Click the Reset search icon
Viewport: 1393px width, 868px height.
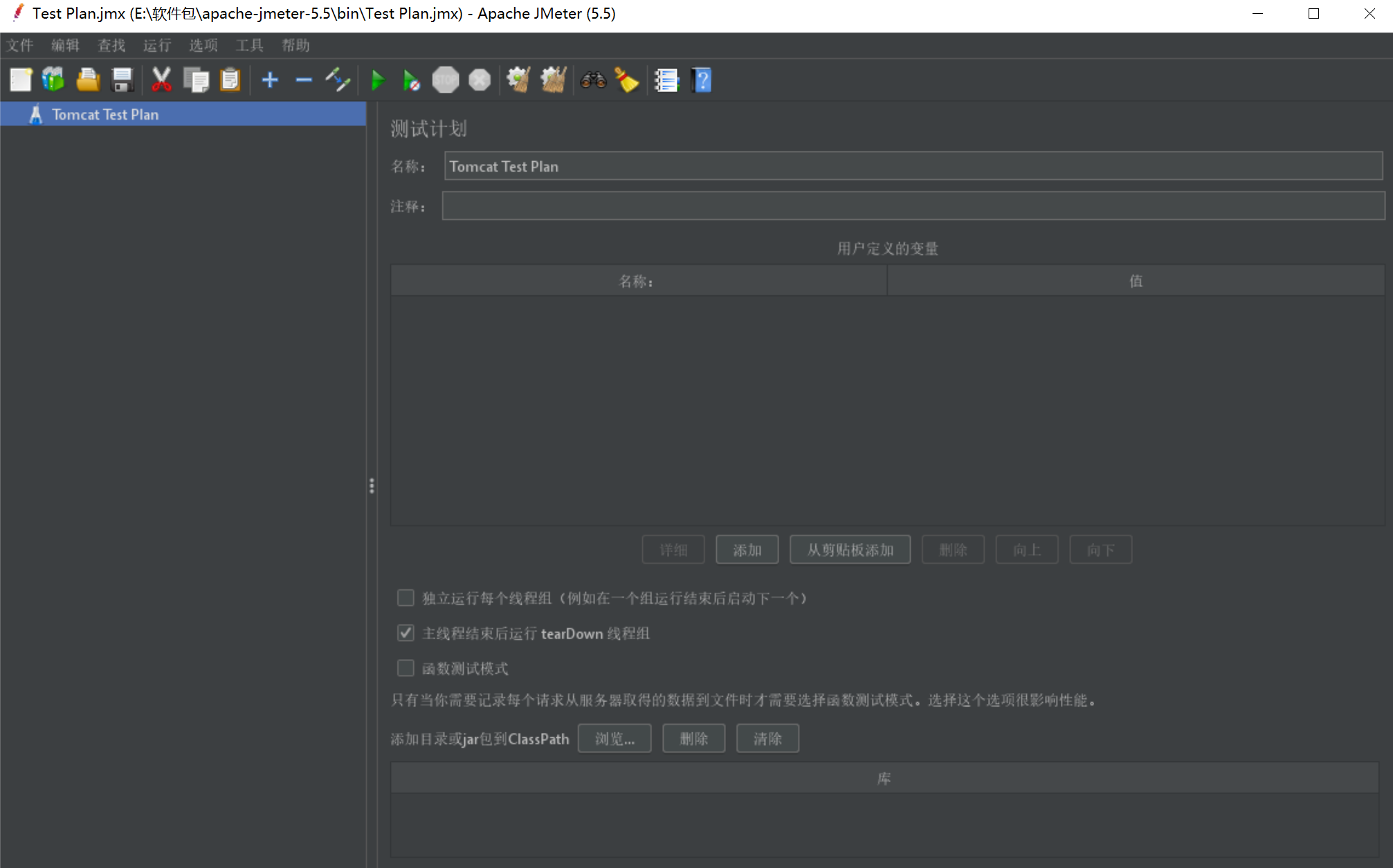(x=627, y=80)
